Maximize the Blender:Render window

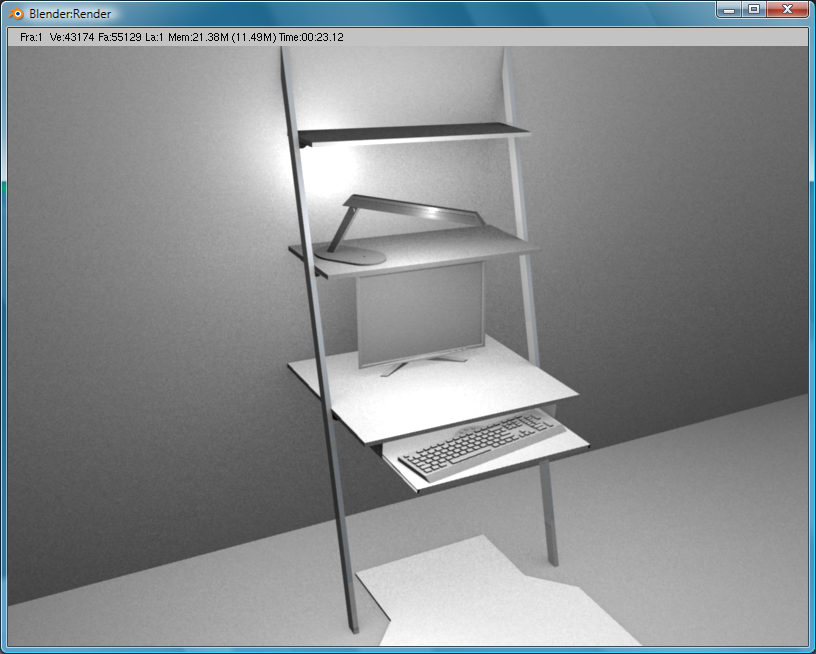pos(754,9)
